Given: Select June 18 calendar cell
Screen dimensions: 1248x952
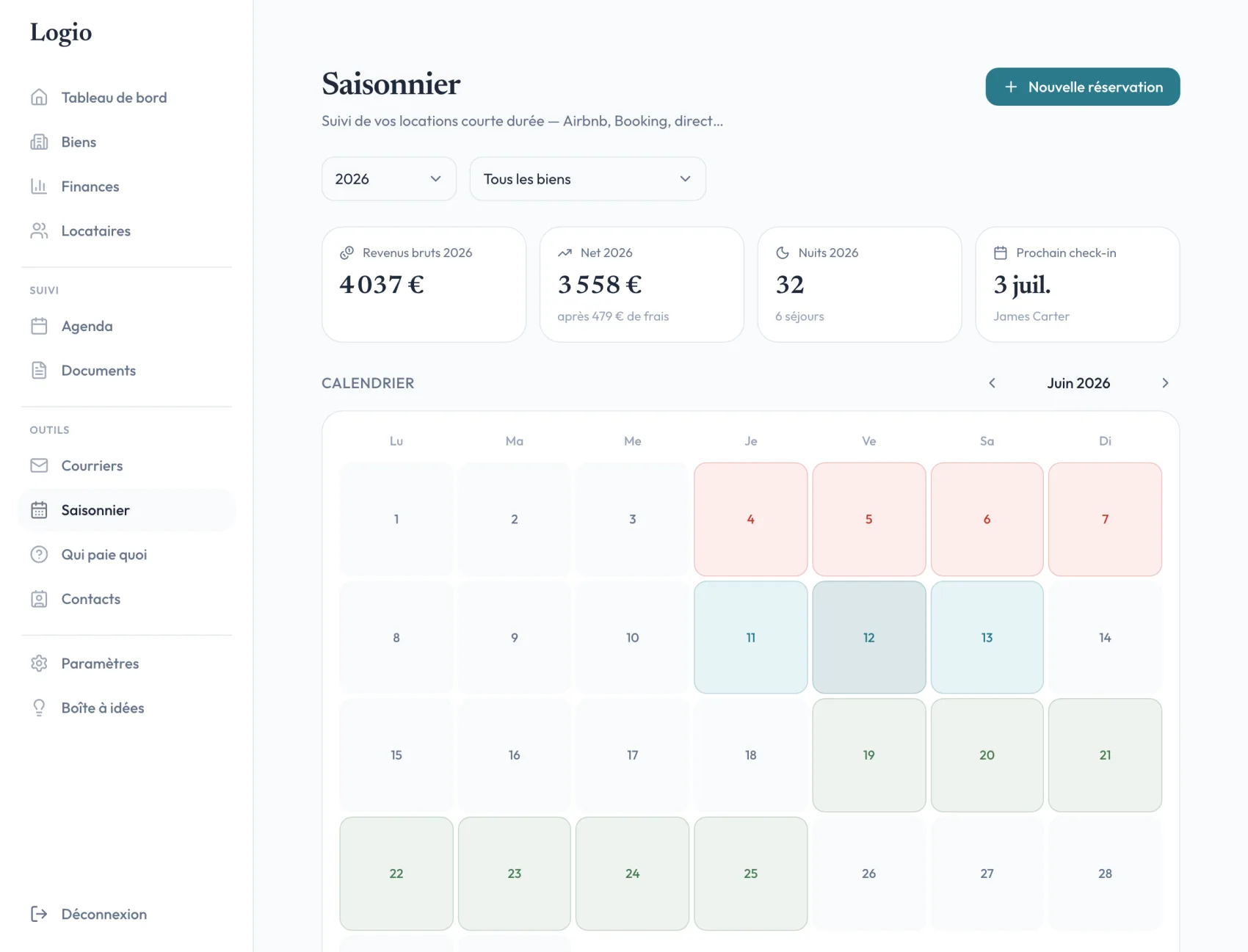Looking at the screenshot, I should point(751,755).
